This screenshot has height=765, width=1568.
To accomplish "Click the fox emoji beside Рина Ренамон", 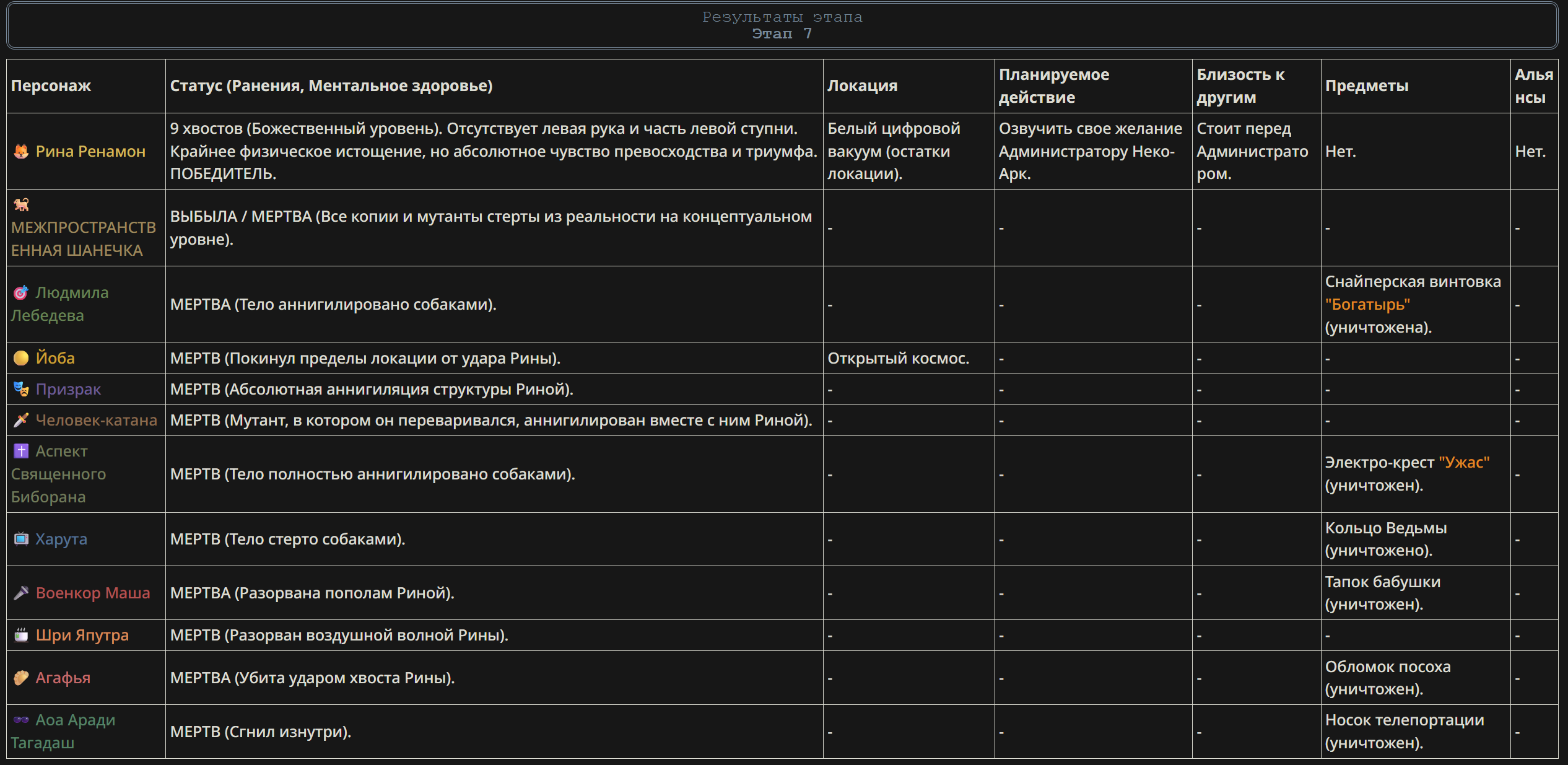I will (x=21, y=151).
